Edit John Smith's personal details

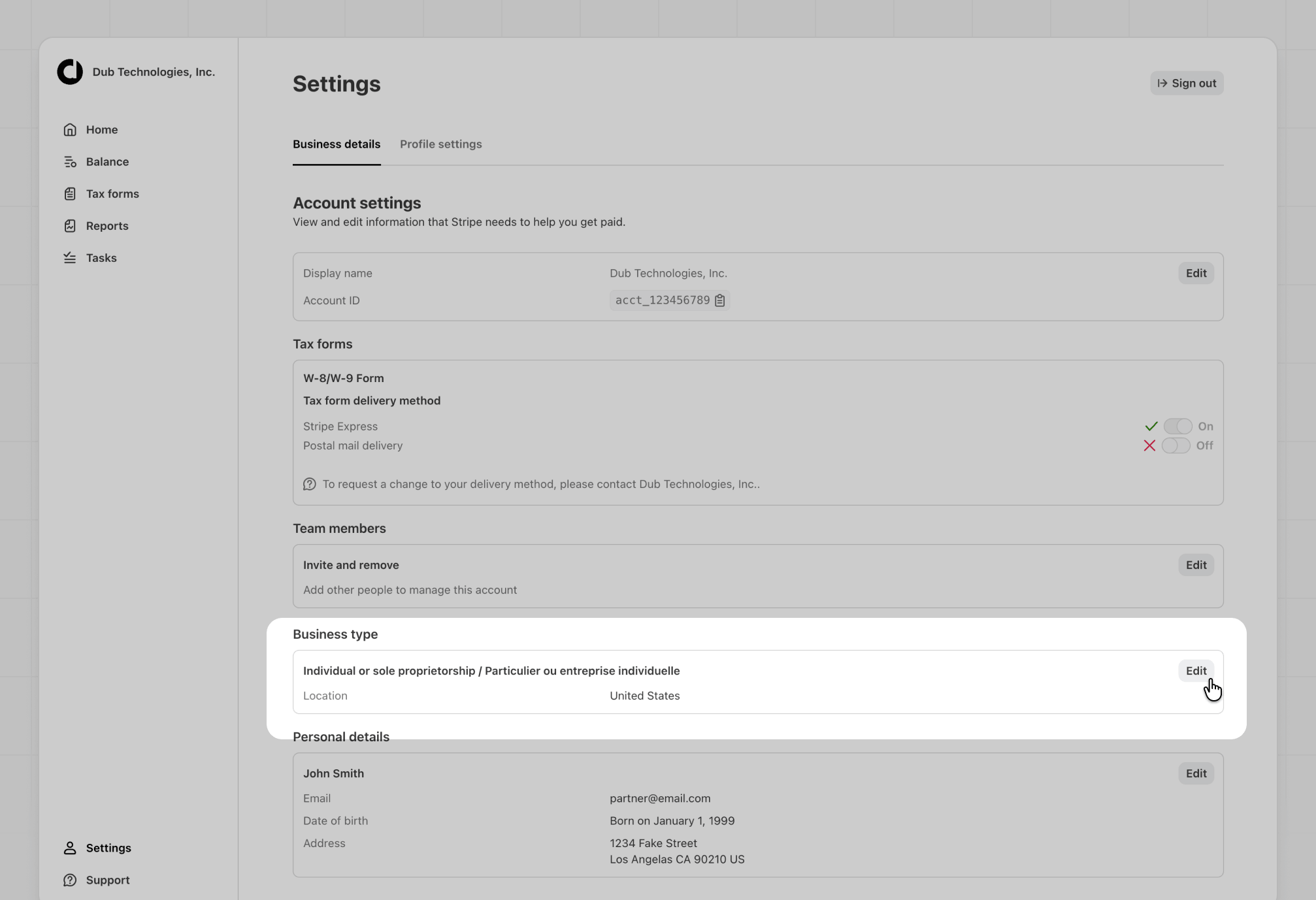(x=1196, y=773)
